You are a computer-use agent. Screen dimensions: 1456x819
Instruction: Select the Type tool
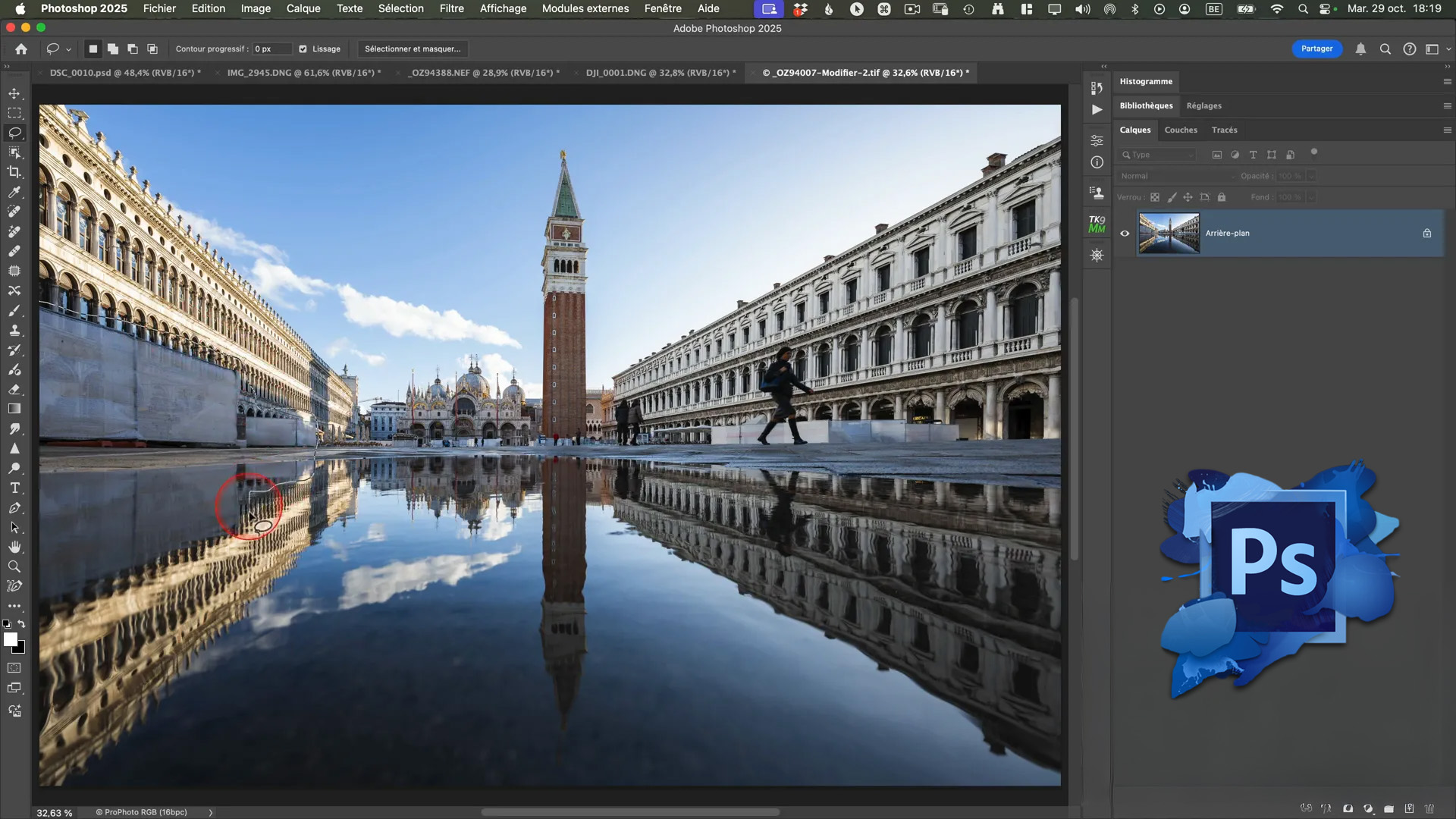pyautogui.click(x=14, y=488)
